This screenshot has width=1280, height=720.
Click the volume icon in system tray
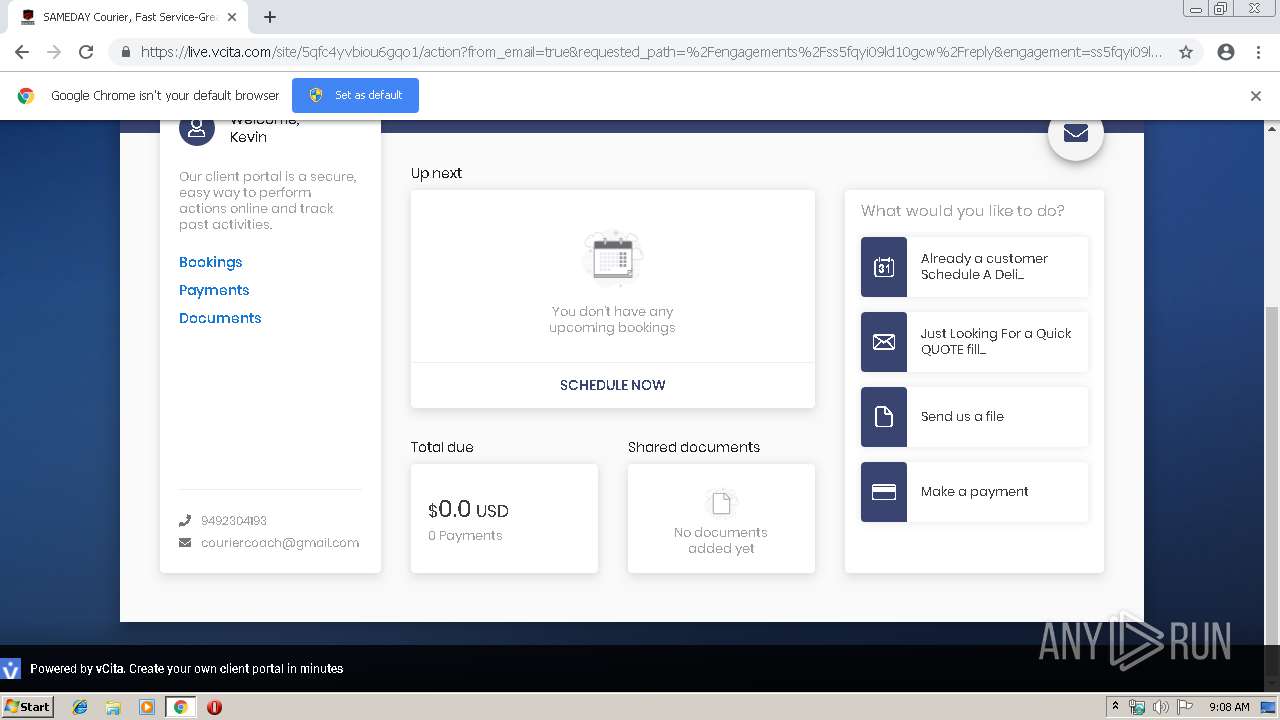point(1161,707)
